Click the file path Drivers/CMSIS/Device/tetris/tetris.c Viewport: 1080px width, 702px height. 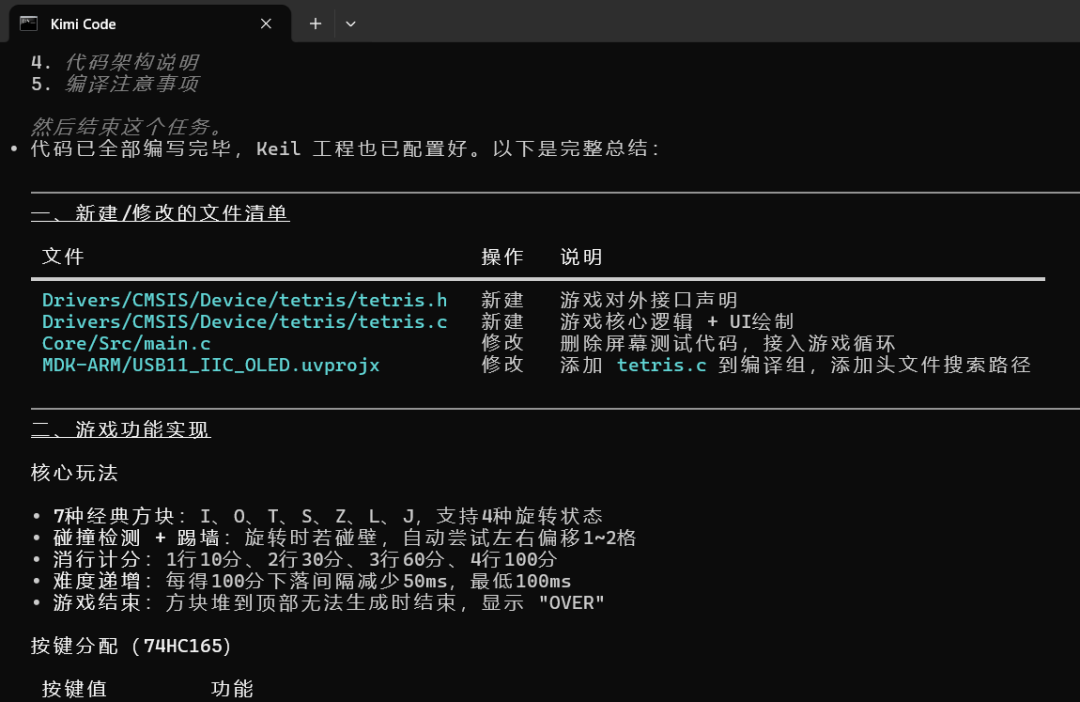pos(245,322)
